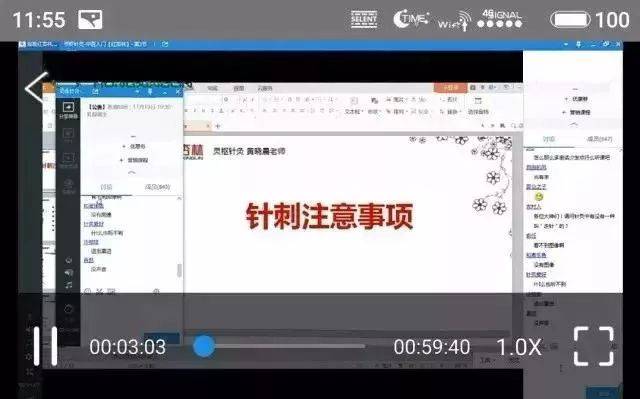The height and width of the screenshot is (399, 640).
Task: Click the 11:55 clock in the status bar
Action: 39,20
